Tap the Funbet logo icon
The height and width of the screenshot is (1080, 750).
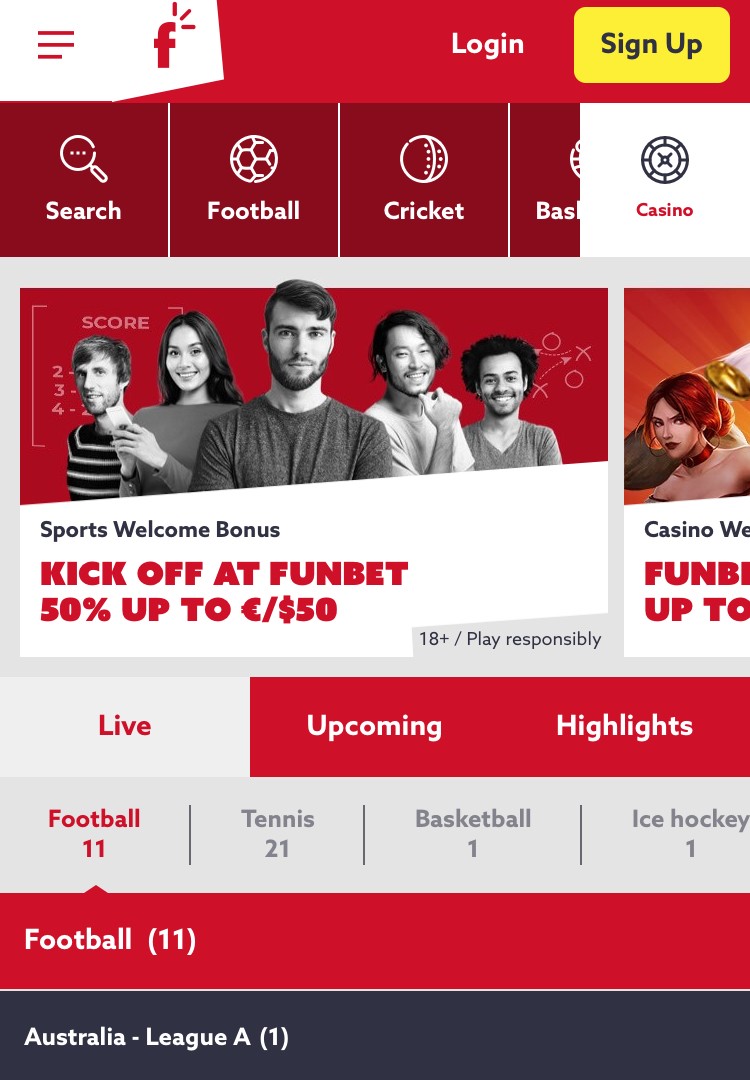[172, 38]
